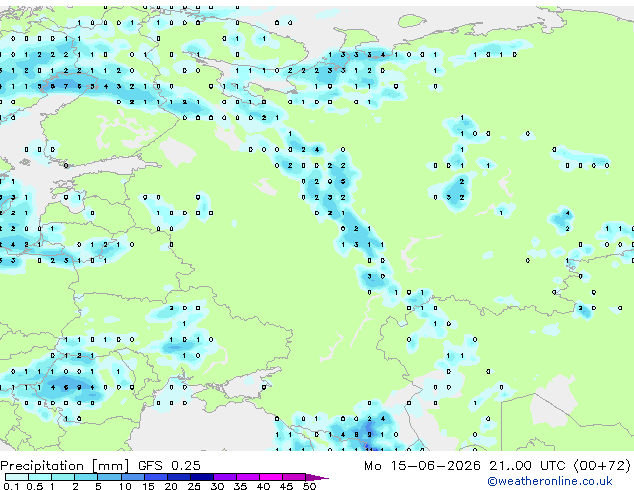
Task: Click the '10' legend scale value
Action: coord(125,486)
